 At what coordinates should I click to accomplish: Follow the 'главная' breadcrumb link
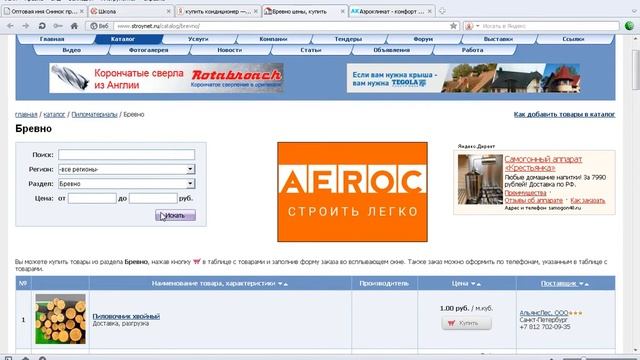coord(26,114)
